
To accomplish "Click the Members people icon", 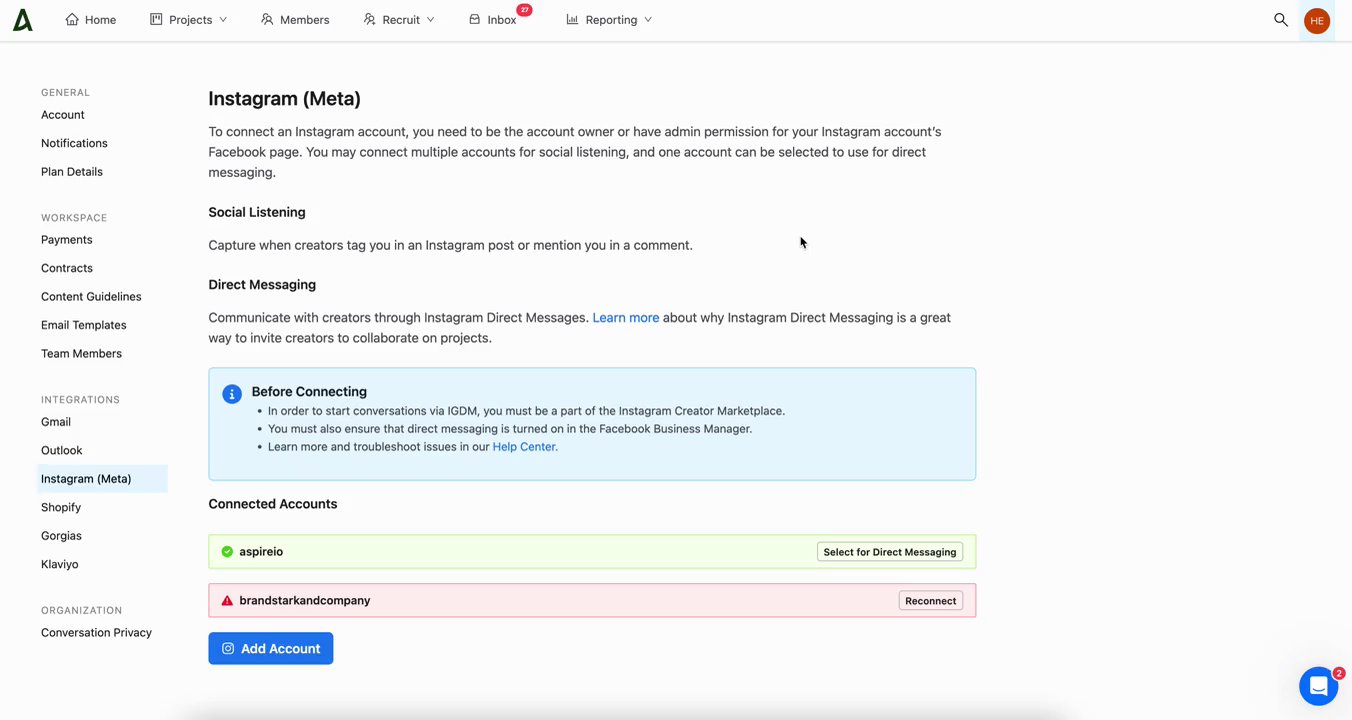I will (267, 20).
